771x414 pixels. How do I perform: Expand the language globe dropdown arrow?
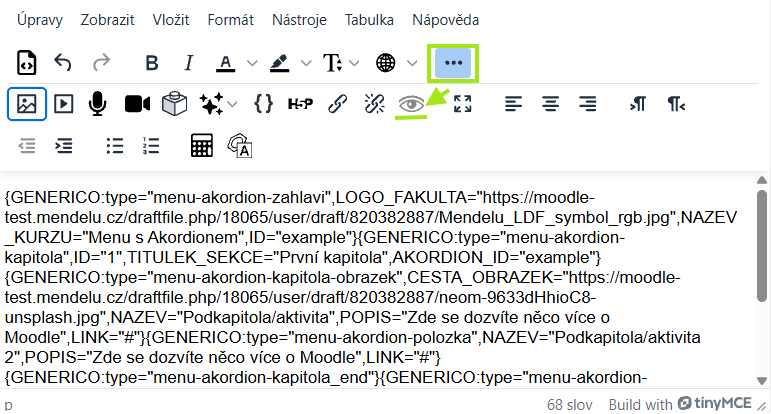[x=412, y=63]
